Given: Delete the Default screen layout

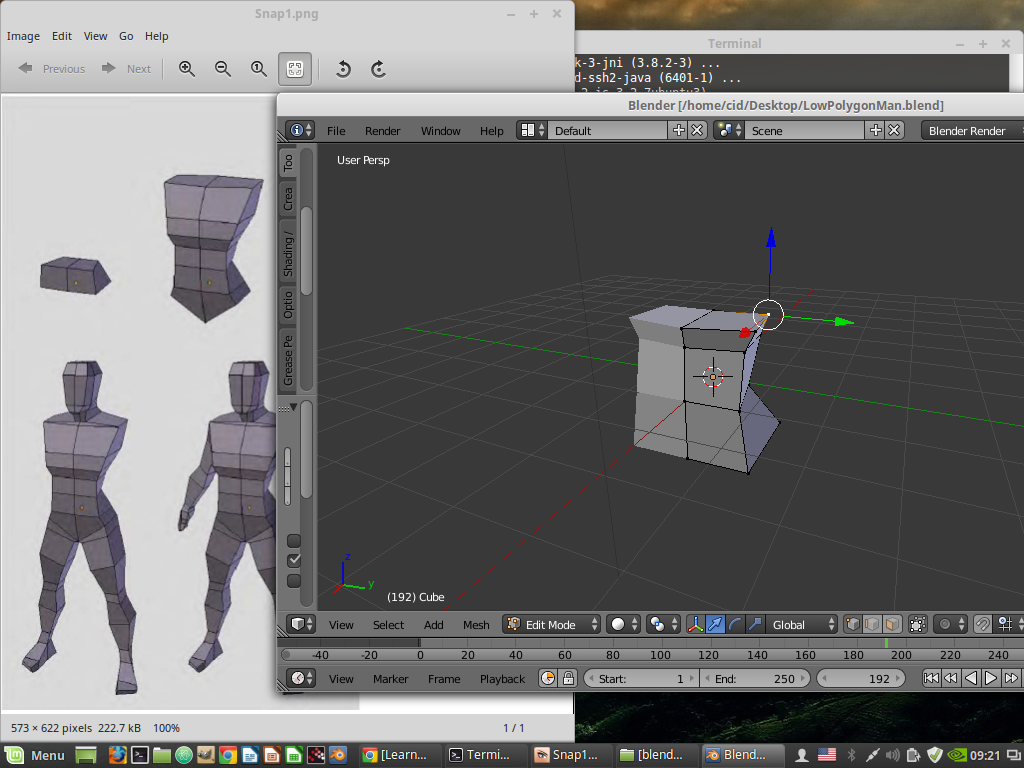Looking at the screenshot, I should click(697, 130).
